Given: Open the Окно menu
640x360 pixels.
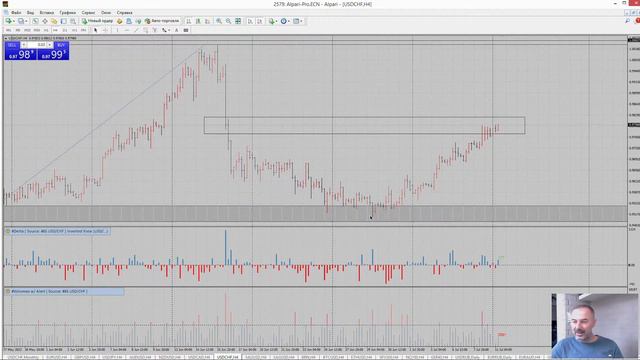Looking at the screenshot, I should (x=106, y=13).
